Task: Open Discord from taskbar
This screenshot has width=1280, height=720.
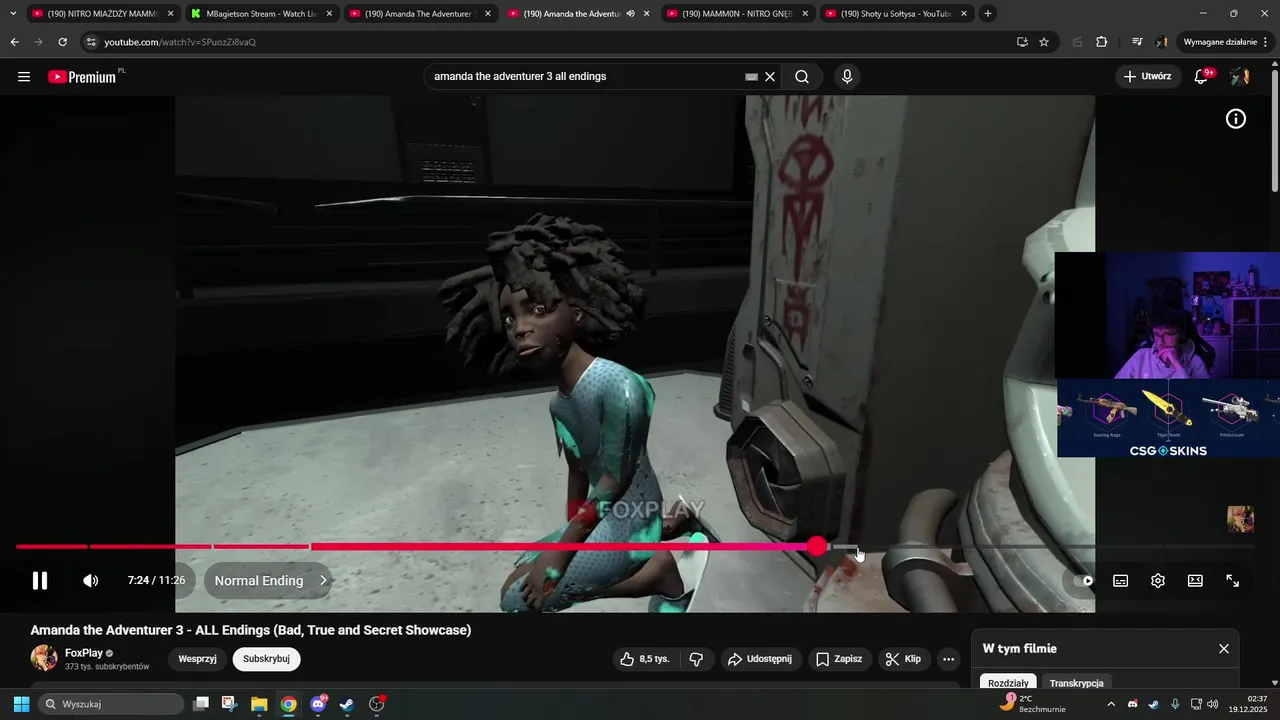Action: 318,704
